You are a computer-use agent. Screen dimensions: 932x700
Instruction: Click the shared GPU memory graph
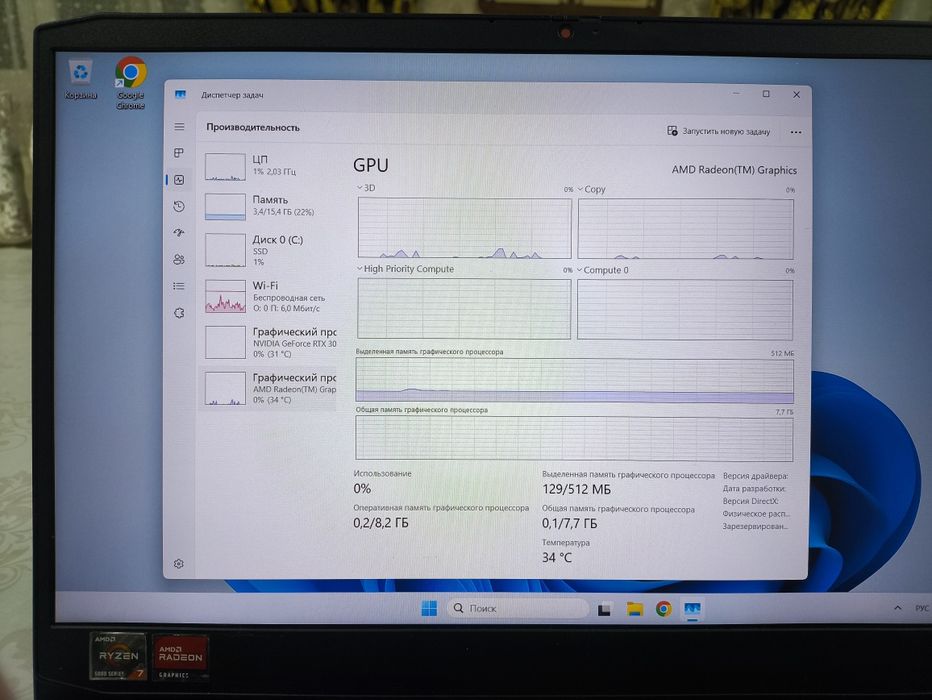click(x=574, y=439)
